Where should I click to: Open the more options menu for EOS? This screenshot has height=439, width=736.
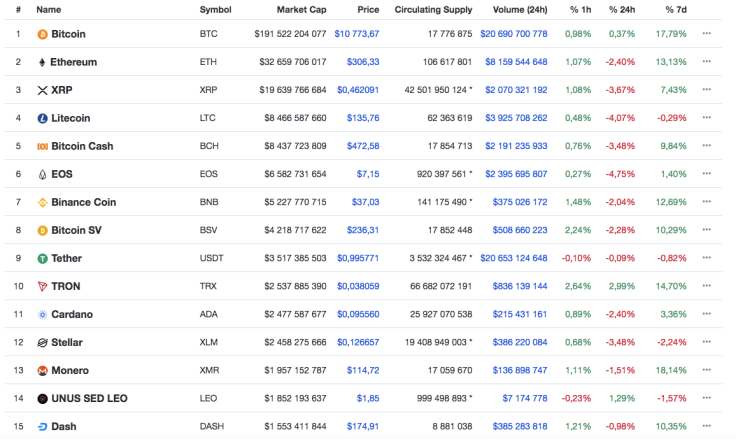706,174
